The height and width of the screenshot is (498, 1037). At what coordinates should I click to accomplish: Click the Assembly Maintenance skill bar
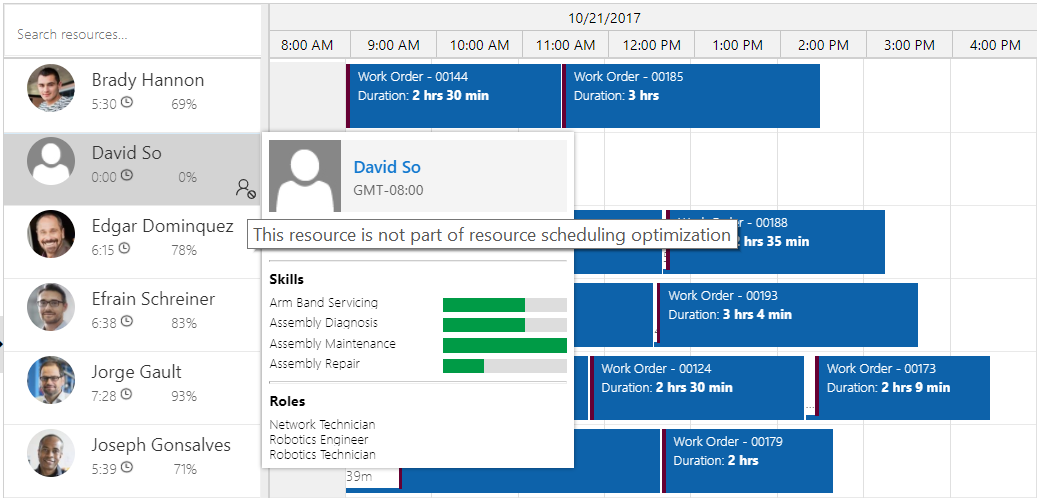[504, 345]
